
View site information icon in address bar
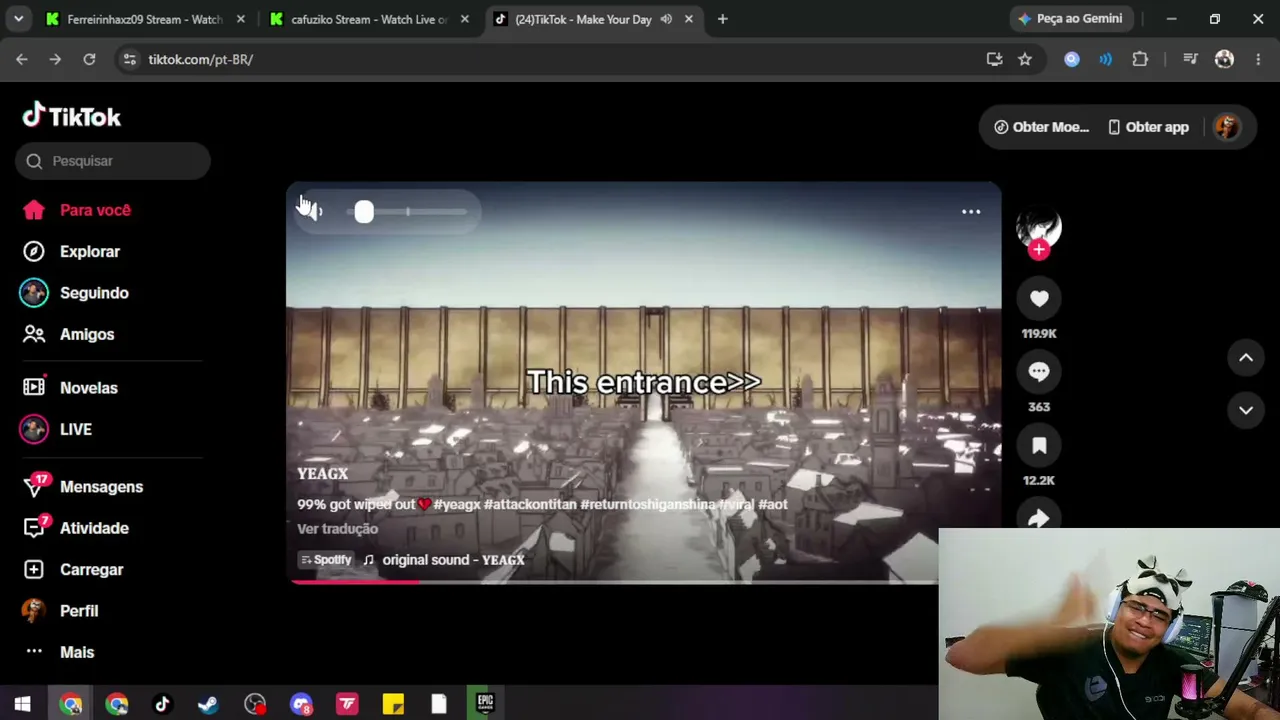129,60
